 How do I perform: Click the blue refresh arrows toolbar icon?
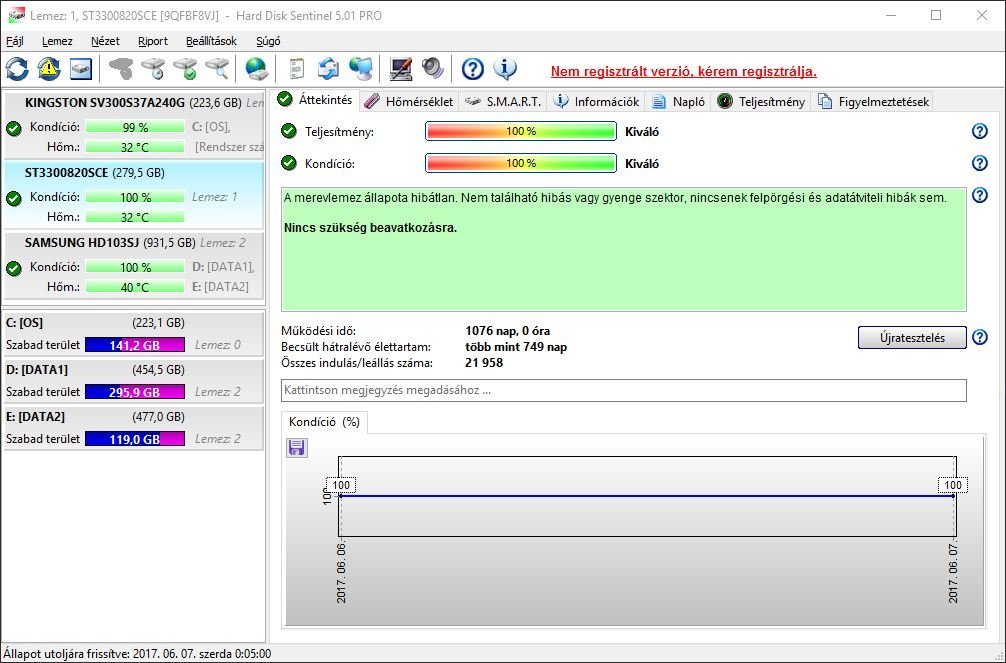[x=17, y=69]
